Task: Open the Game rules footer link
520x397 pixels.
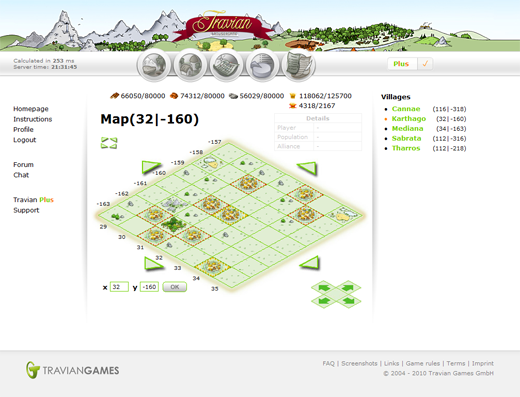Action: (x=423, y=363)
